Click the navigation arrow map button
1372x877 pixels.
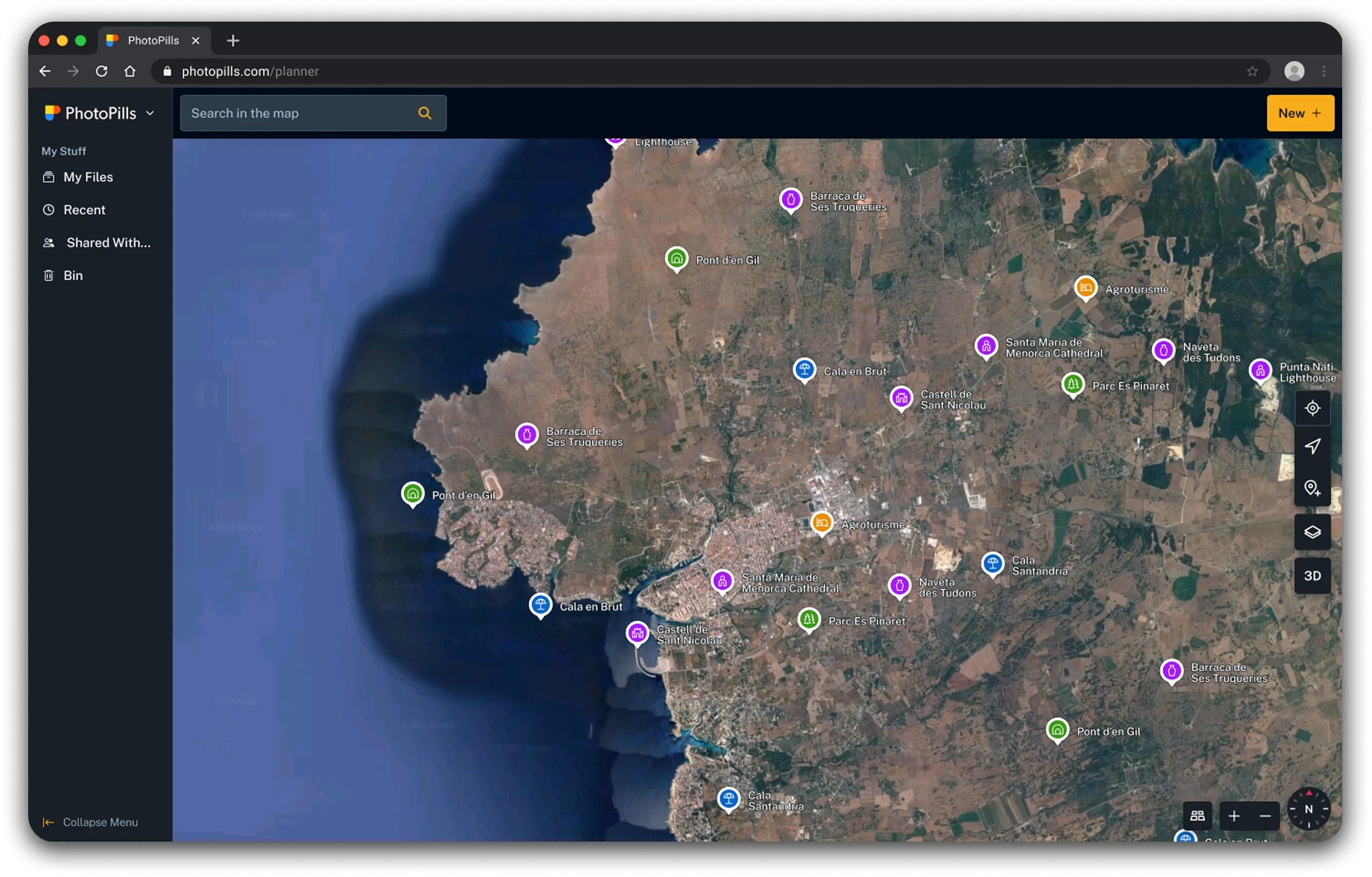click(x=1312, y=446)
